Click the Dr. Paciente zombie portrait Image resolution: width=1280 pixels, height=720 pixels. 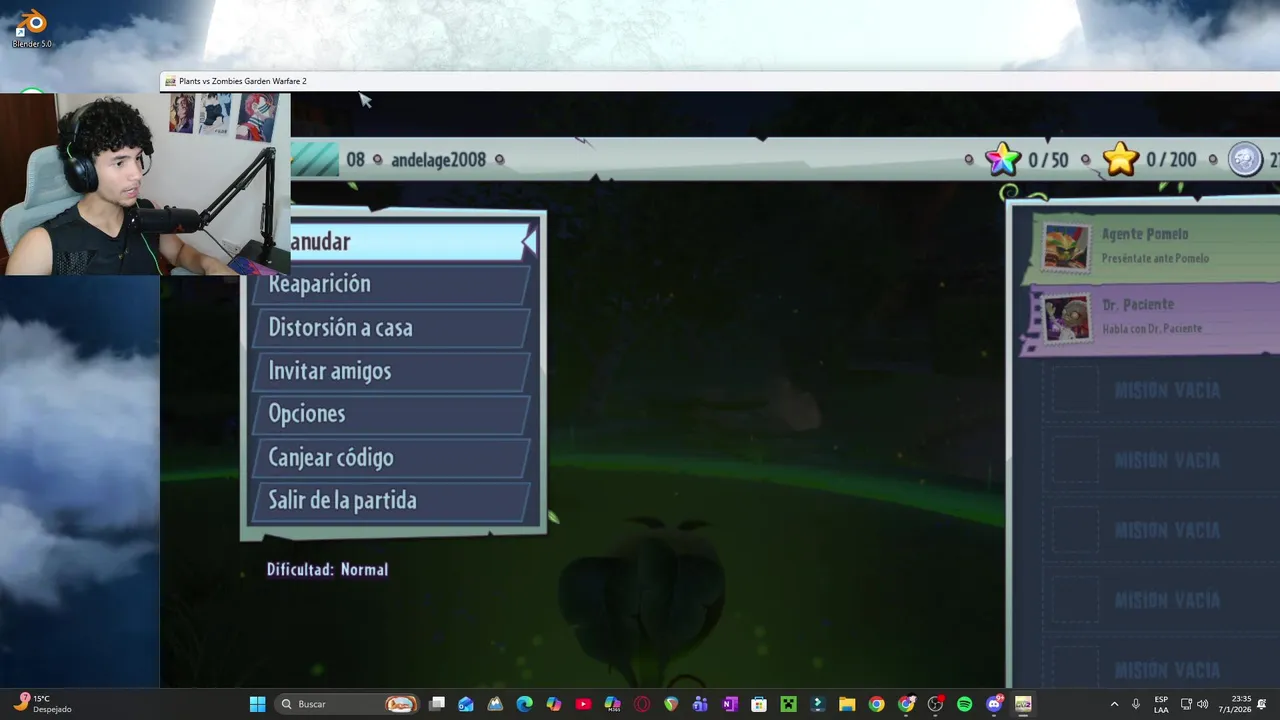coord(1067,318)
